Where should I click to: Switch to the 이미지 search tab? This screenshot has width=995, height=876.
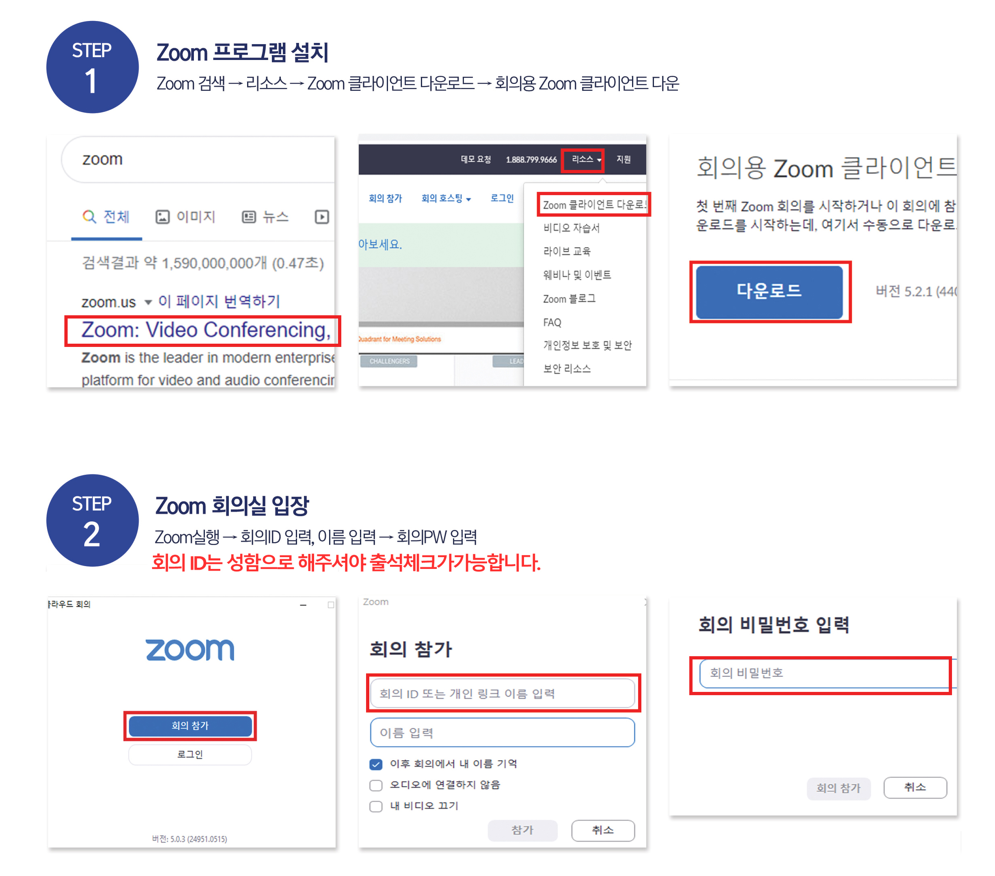185,217
